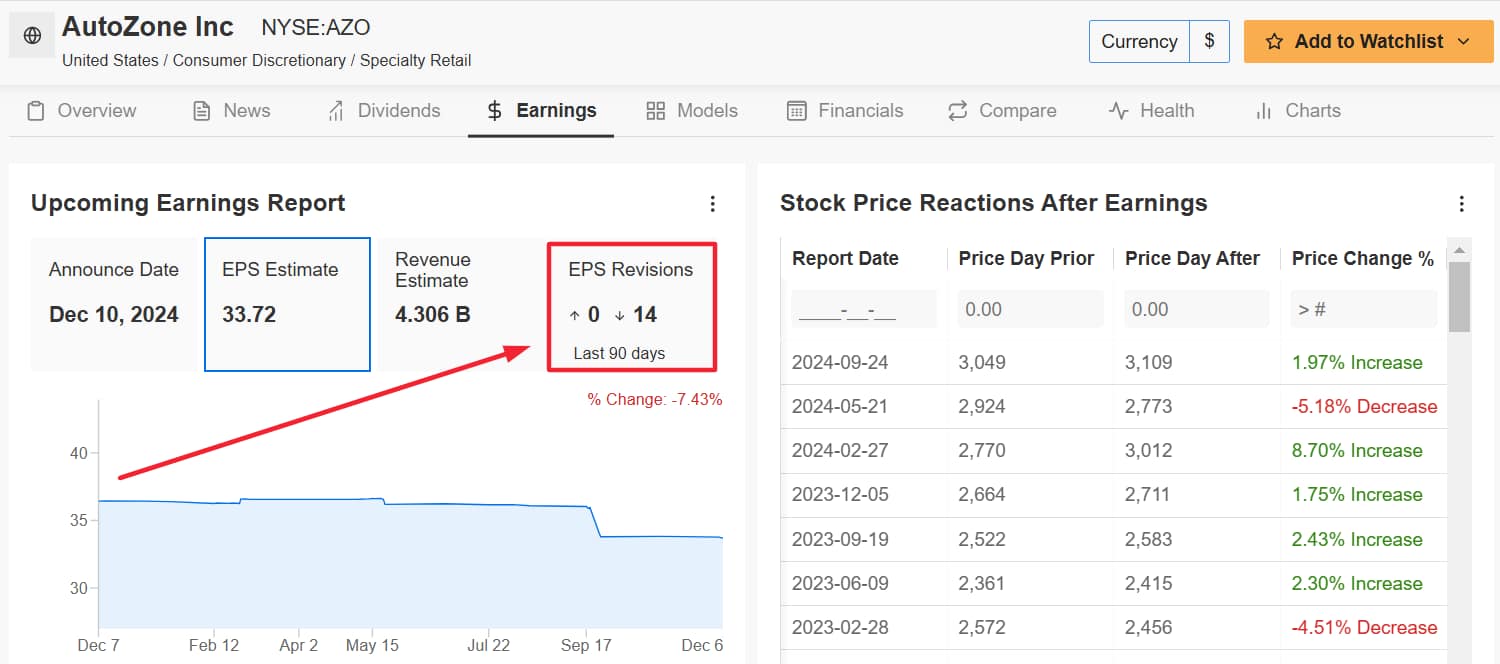The width and height of the screenshot is (1500, 664).
Task: Select the Revenue Estimate 4.306 B card
Action: tap(461, 304)
